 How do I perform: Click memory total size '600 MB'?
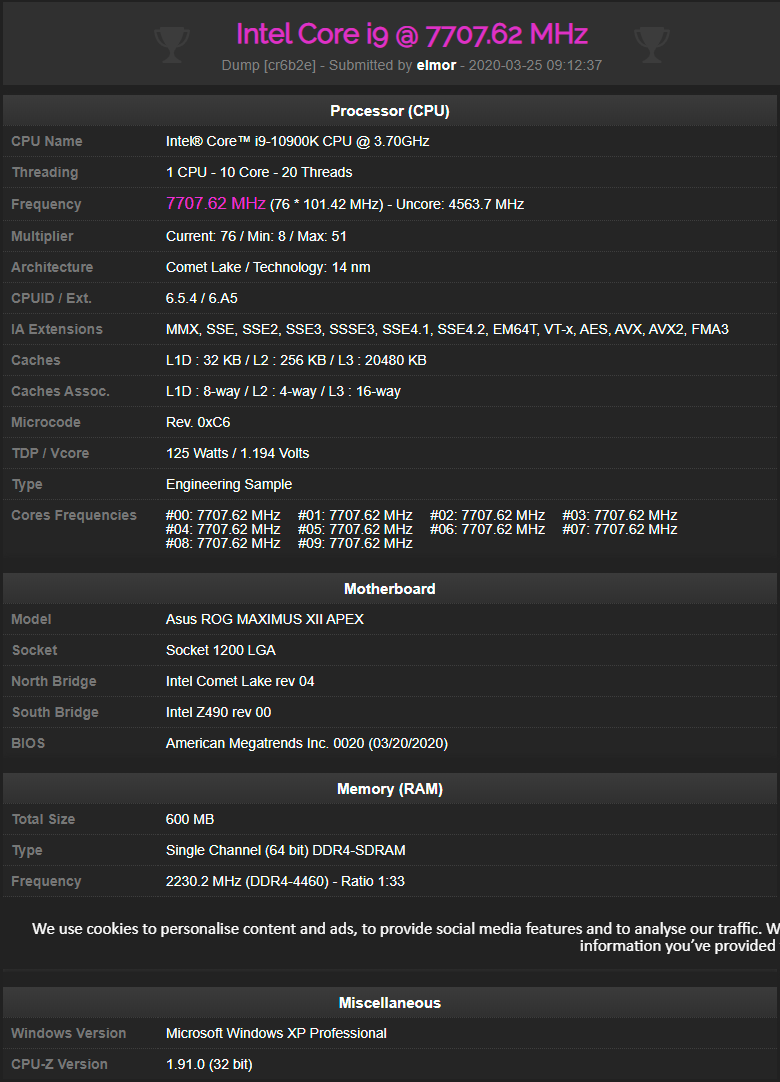[190, 819]
